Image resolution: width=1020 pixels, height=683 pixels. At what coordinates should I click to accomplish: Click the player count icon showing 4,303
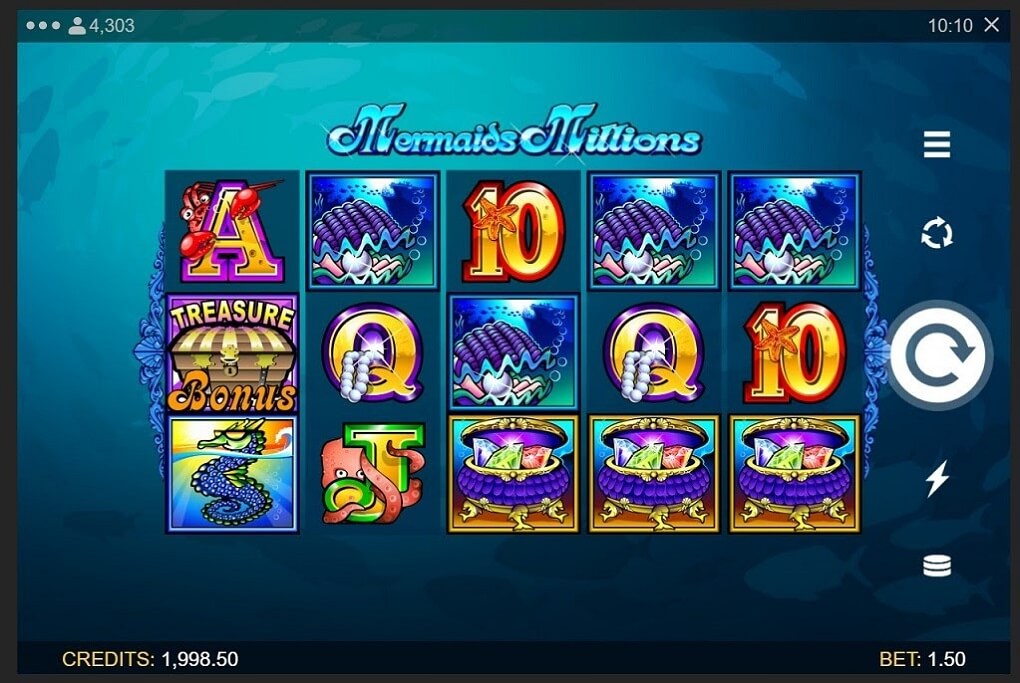[77, 25]
